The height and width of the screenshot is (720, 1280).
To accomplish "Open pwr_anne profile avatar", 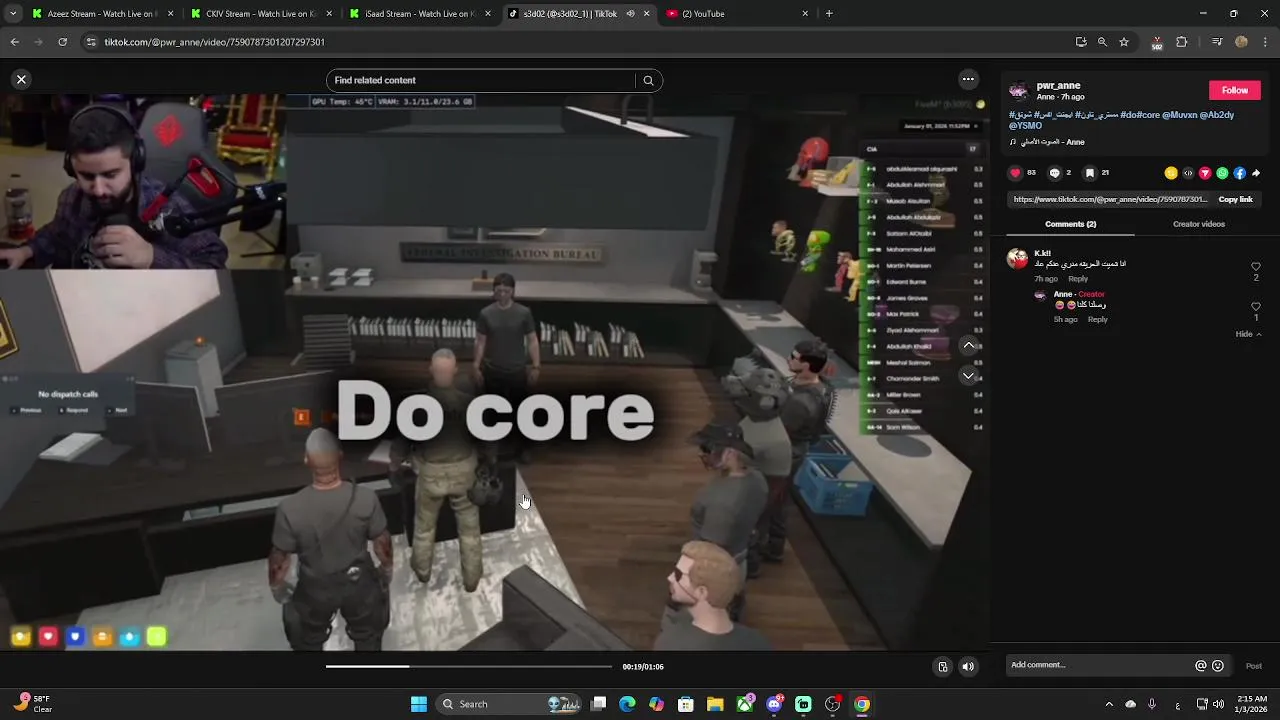I will click(1018, 91).
